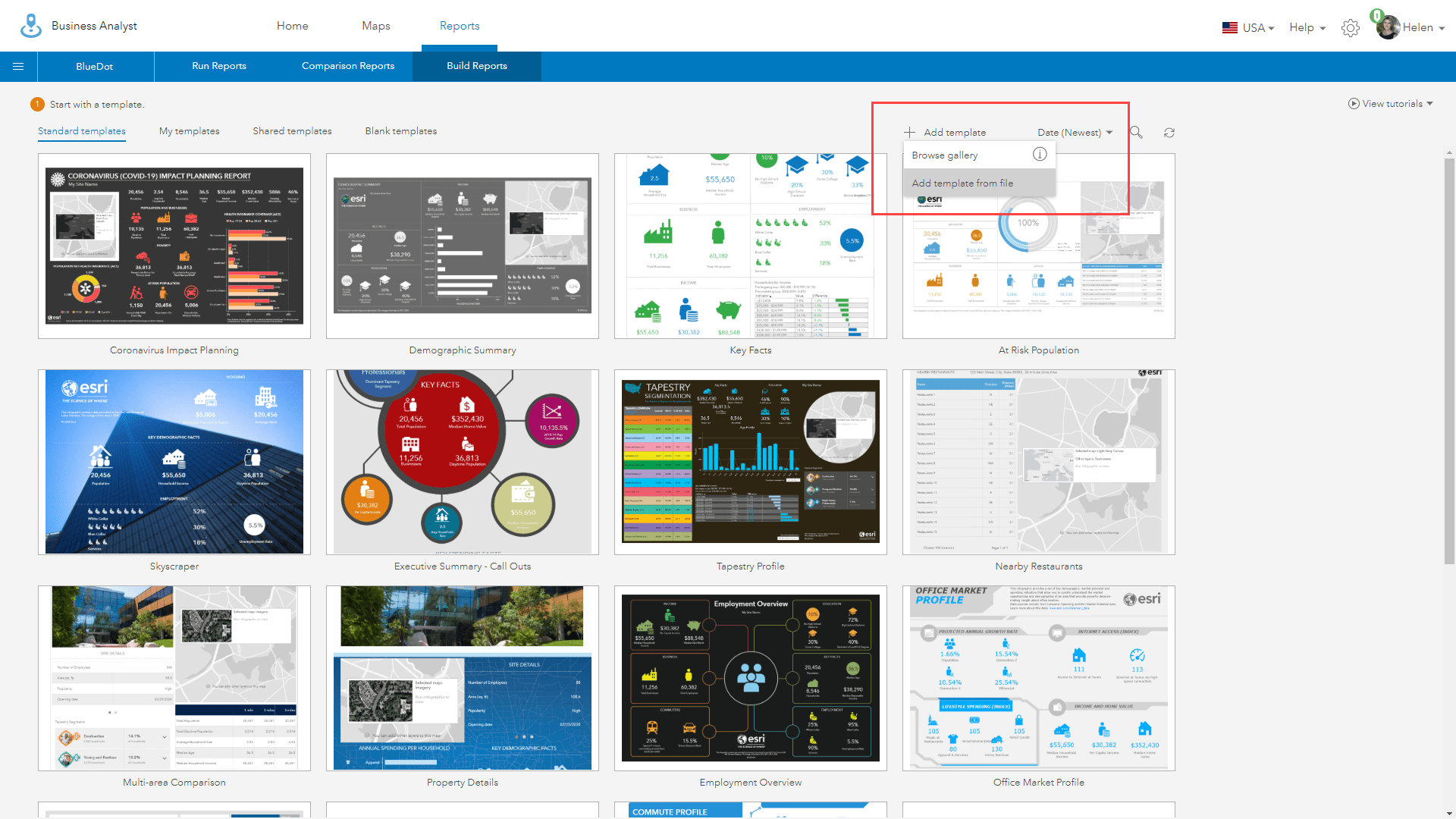Viewport: 1456px width, 819px height.
Task: Select Browse gallery option
Action: tap(944, 155)
